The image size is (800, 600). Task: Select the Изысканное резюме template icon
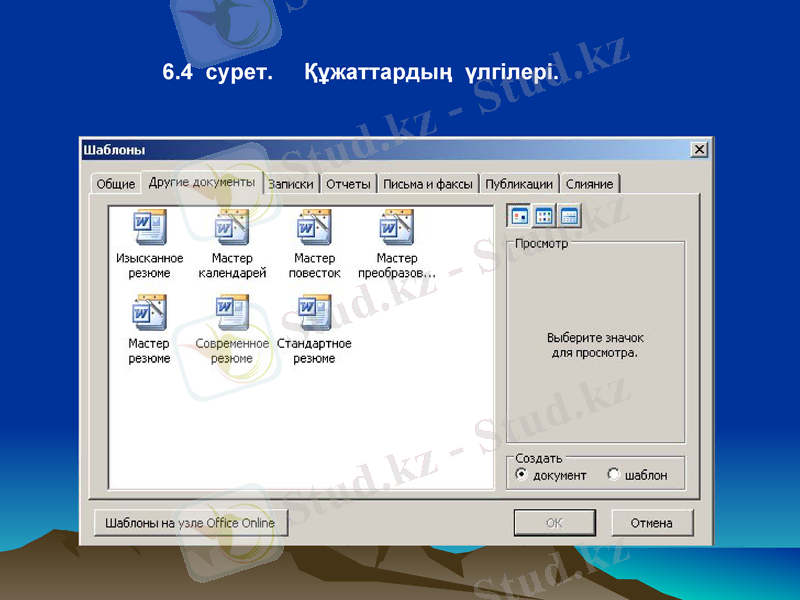(x=150, y=228)
